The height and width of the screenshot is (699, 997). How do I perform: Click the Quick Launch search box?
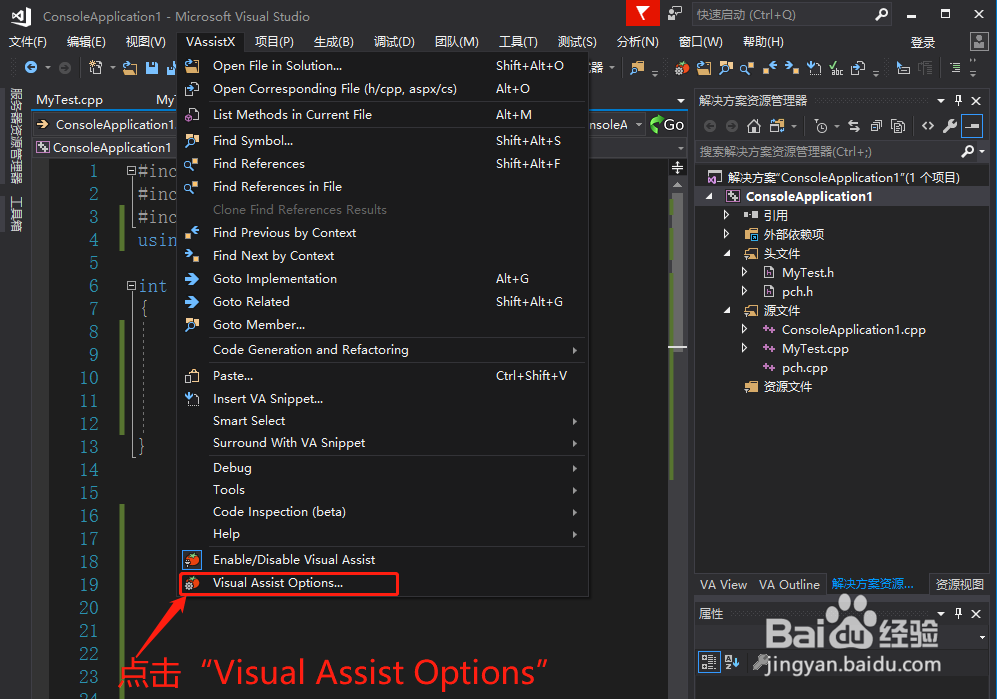[x=792, y=15]
